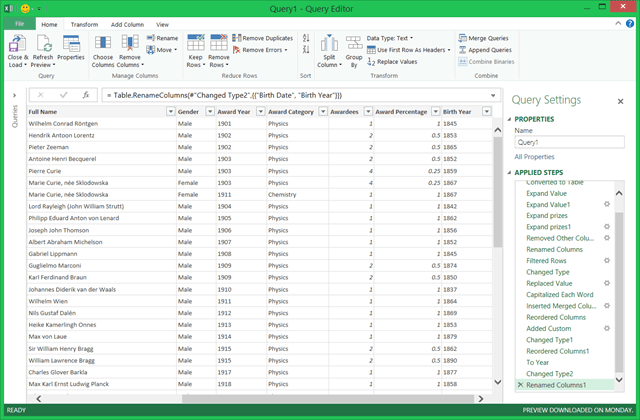Screen dimensions: 640x420
Task: Switch to the Transform tab
Action: tap(85, 22)
